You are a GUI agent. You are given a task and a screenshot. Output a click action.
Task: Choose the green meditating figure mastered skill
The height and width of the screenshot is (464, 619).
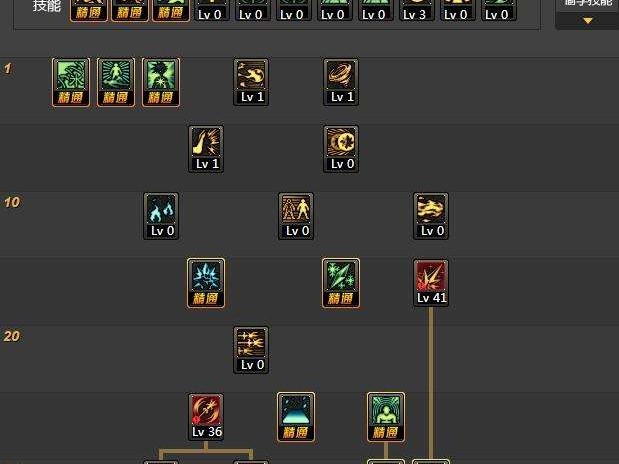point(386,417)
